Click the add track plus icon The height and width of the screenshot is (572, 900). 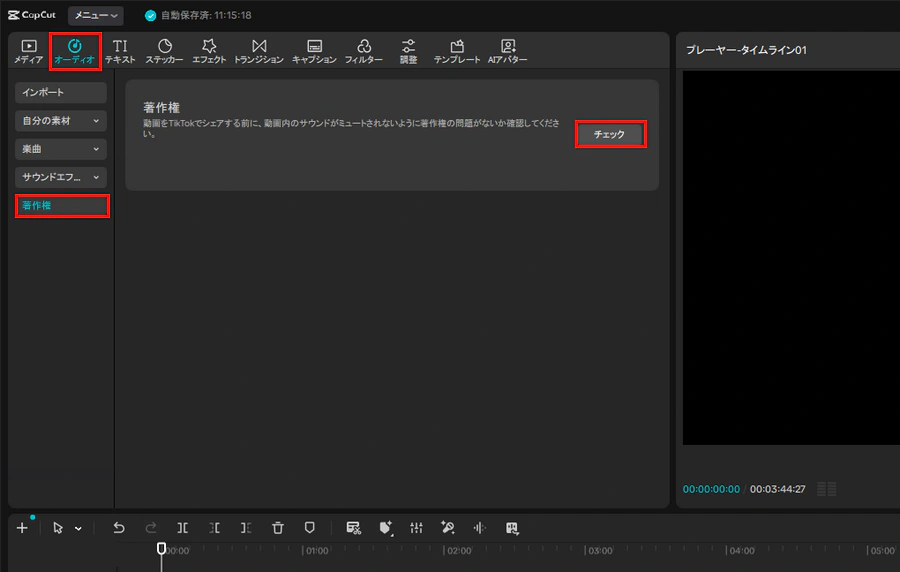22,528
